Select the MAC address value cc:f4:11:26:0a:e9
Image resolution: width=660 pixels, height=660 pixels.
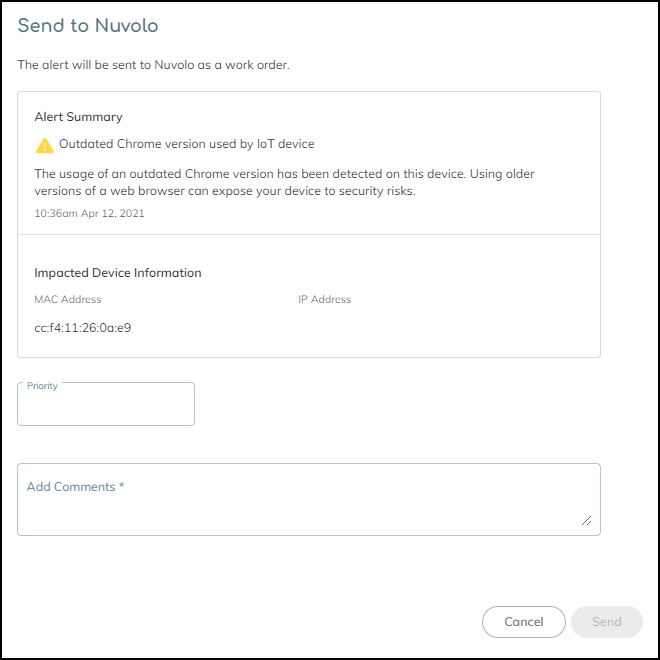tap(83, 327)
